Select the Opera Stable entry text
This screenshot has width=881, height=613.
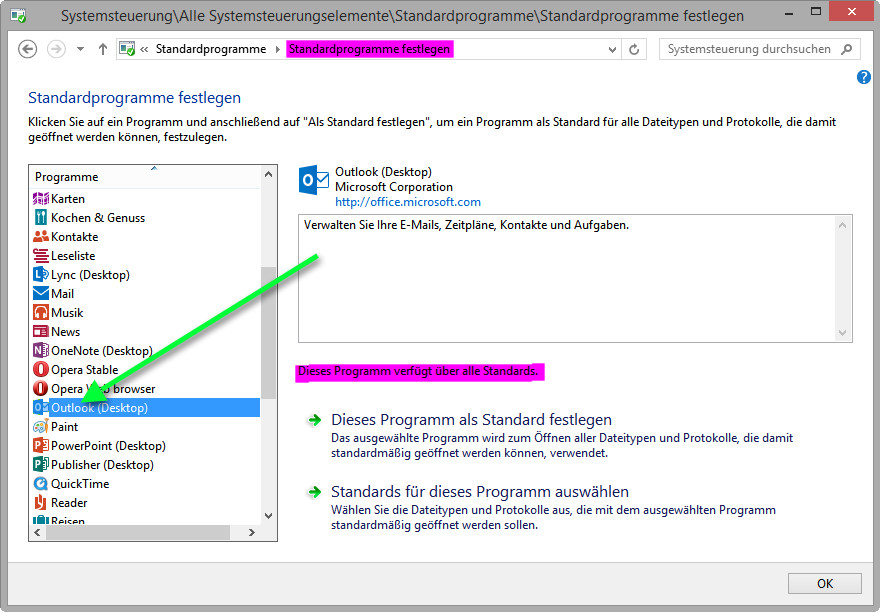pos(85,370)
